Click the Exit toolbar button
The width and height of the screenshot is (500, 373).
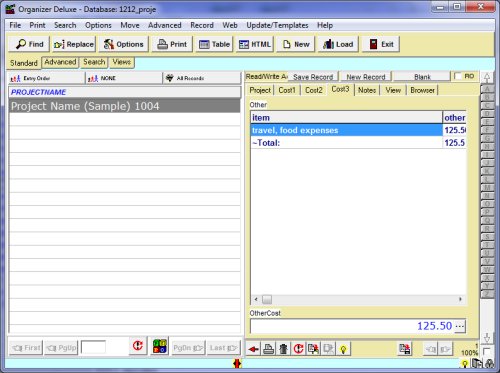coord(380,44)
